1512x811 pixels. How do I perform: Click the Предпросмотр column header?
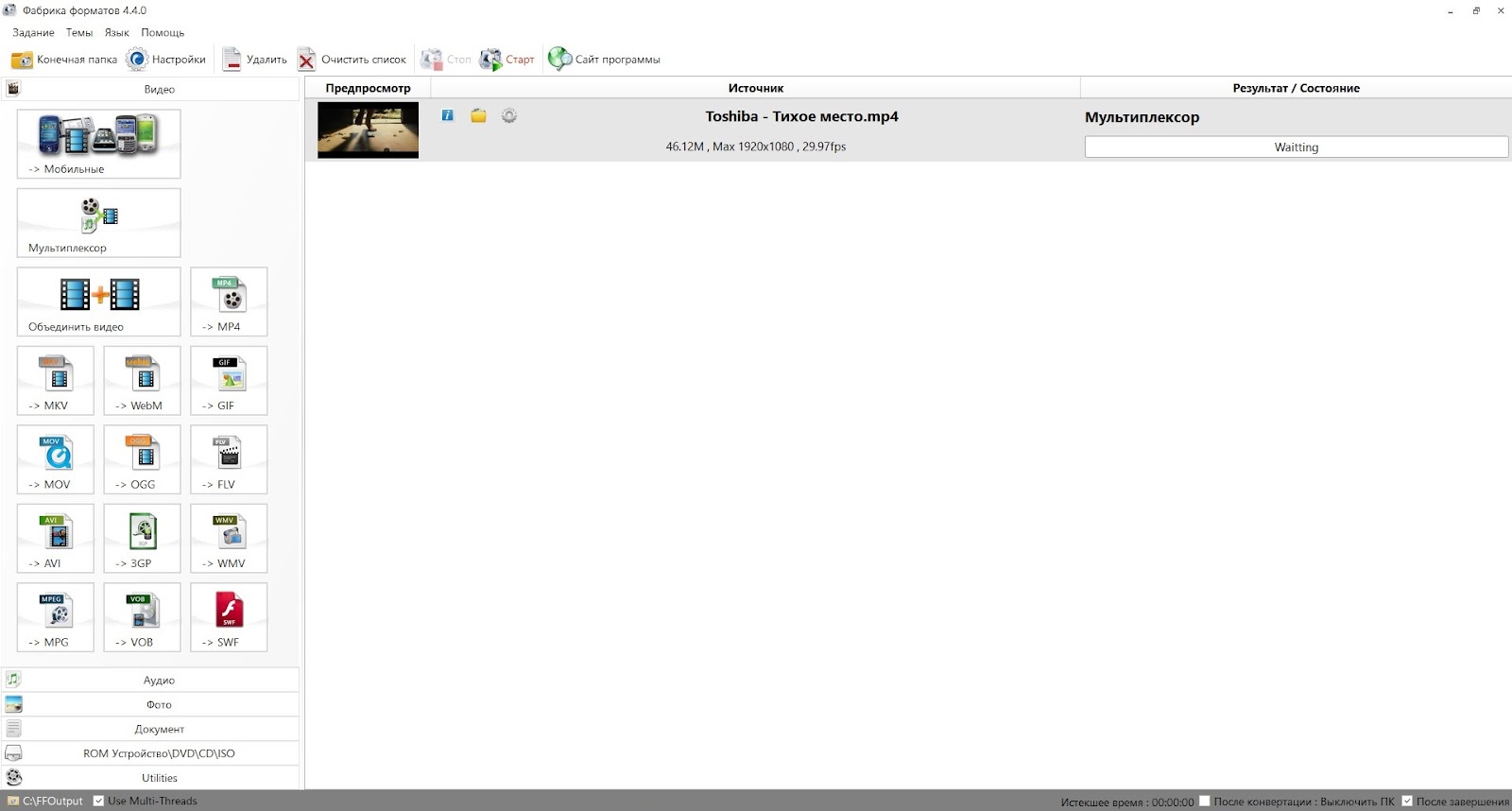(x=368, y=88)
